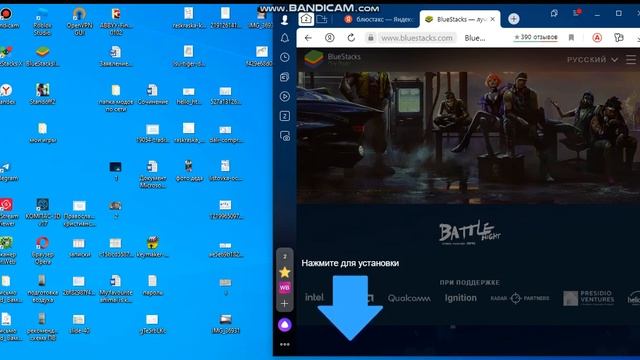This screenshot has width=640, height=360.
Task: Open the pink WB shortcut in sidebar
Action: click(x=284, y=287)
